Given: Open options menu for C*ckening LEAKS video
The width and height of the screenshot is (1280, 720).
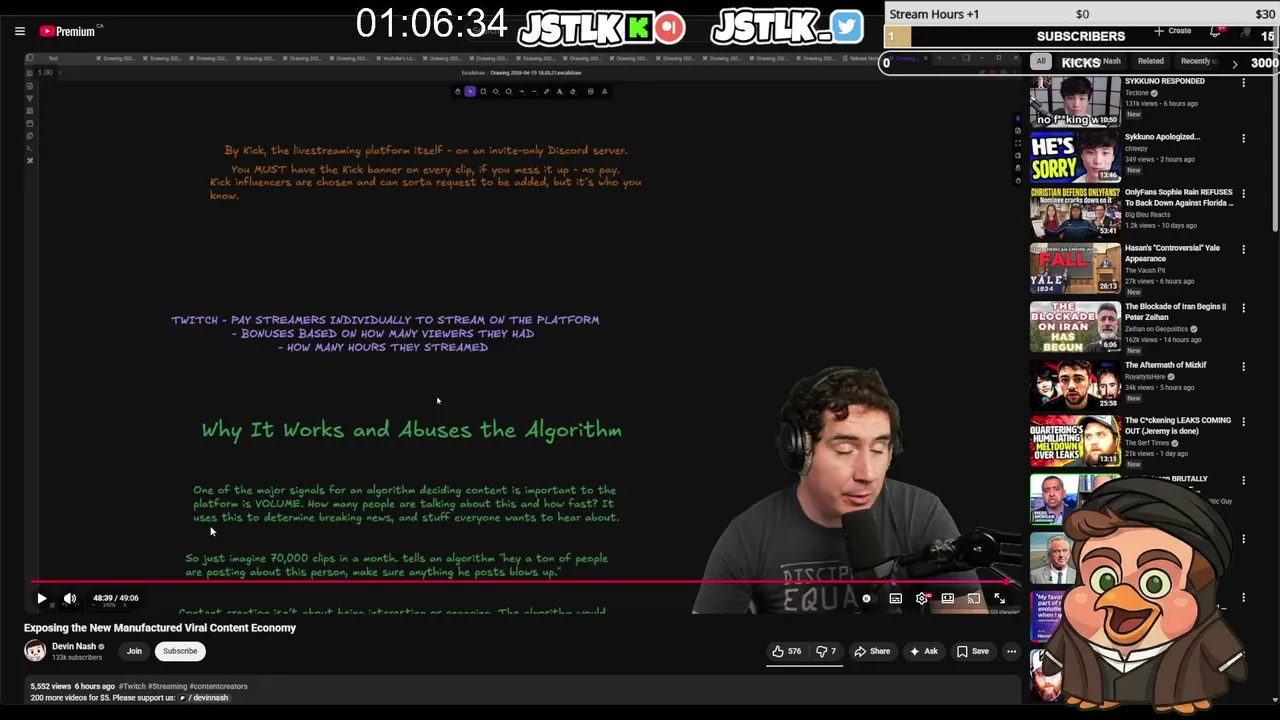Looking at the screenshot, I should [x=1243, y=422].
